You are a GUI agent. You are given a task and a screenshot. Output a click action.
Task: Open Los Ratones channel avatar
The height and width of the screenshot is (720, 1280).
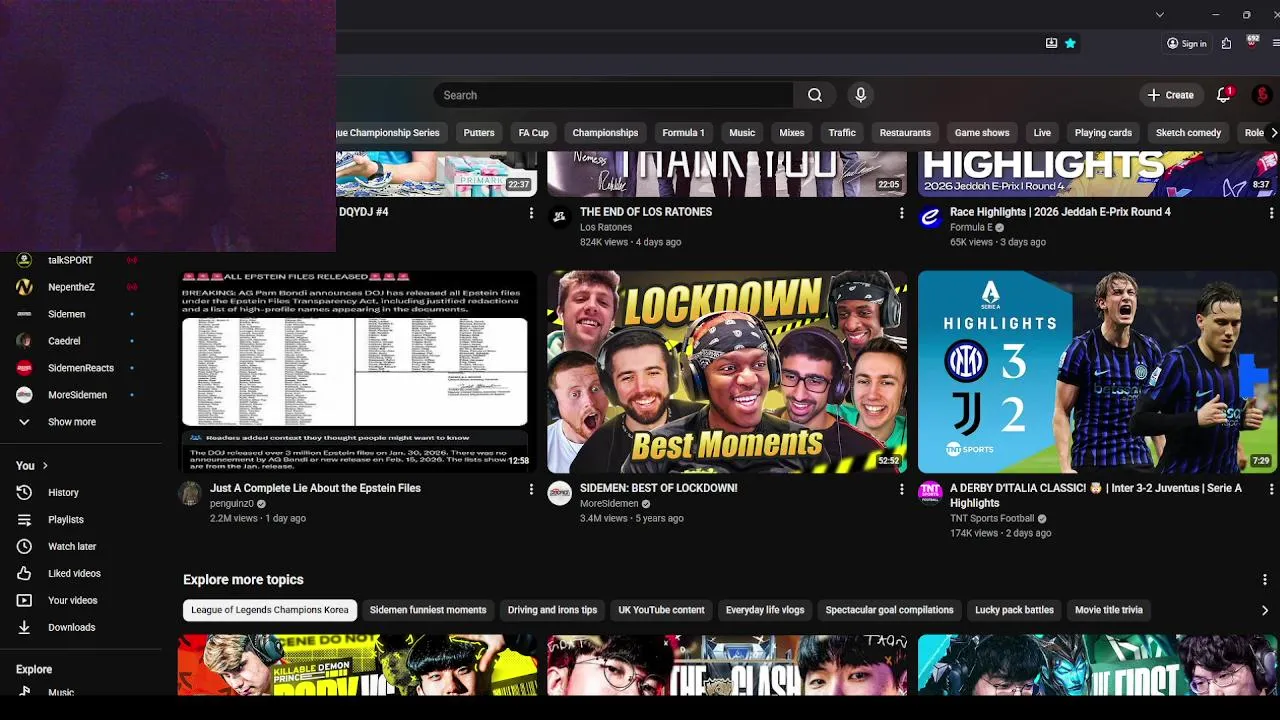coord(560,217)
